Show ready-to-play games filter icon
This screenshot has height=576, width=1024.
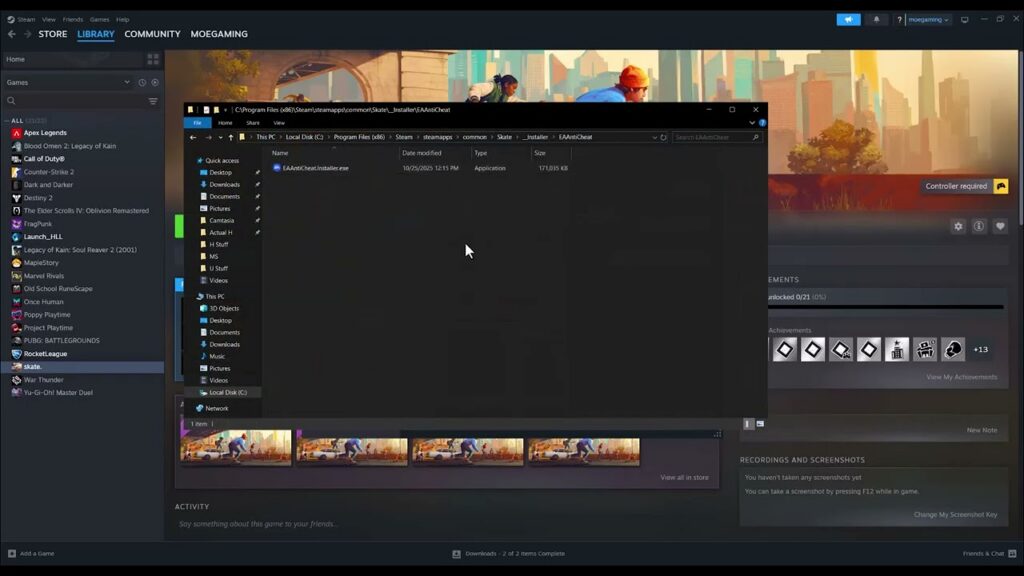155,82
